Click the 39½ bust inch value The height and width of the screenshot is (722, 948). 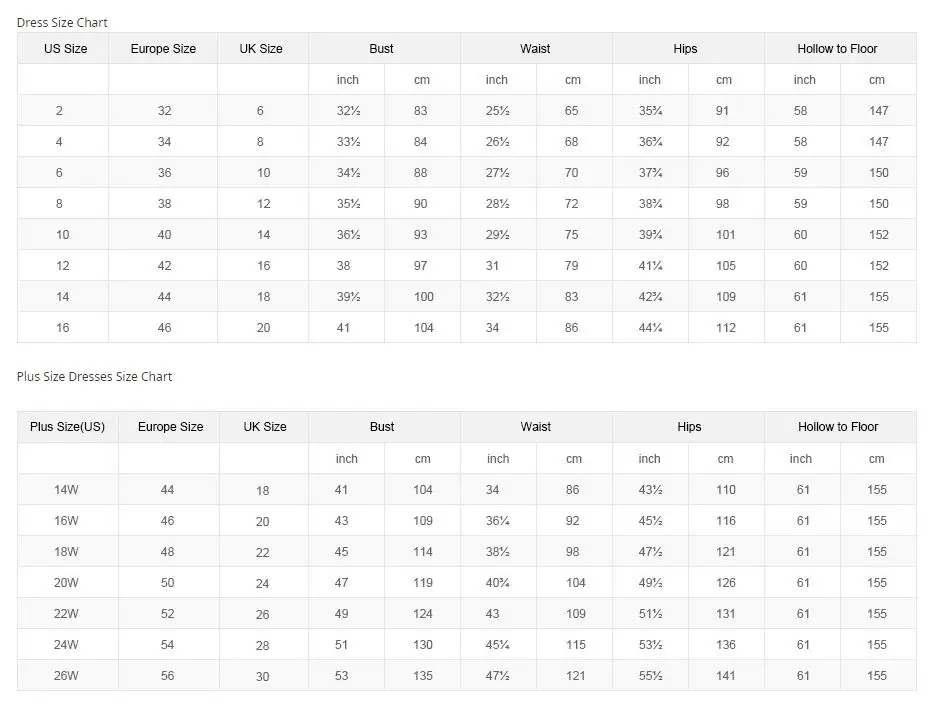pyautogui.click(x=348, y=297)
